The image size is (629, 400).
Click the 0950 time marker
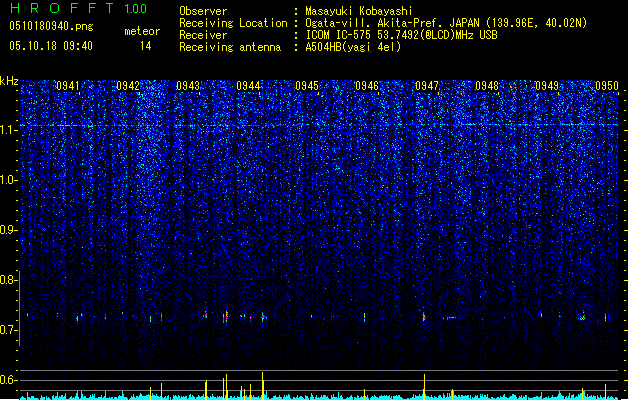607,86
